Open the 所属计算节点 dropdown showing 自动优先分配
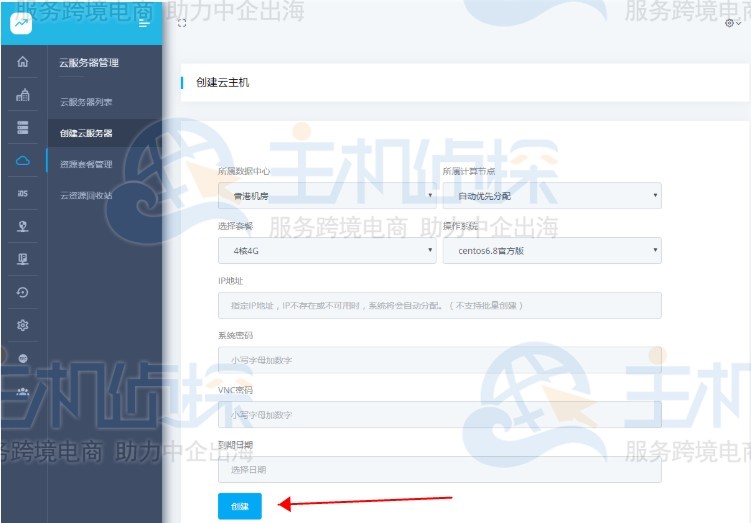751x523 pixels. pyautogui.click(x=552, y=195)
